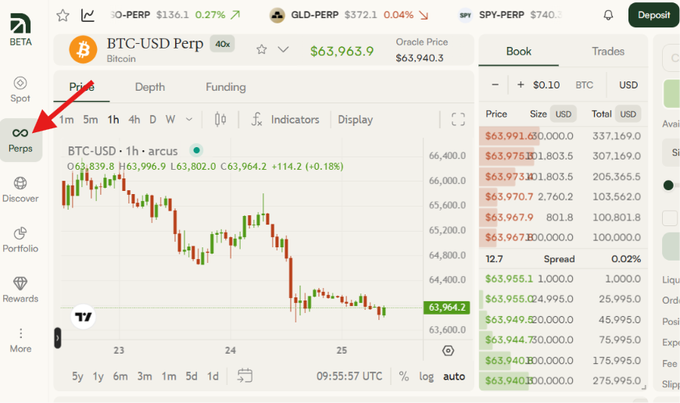The image size is (680, 403).
Task: Increase order book price grouping with plus
Action: tap(520, 85)
